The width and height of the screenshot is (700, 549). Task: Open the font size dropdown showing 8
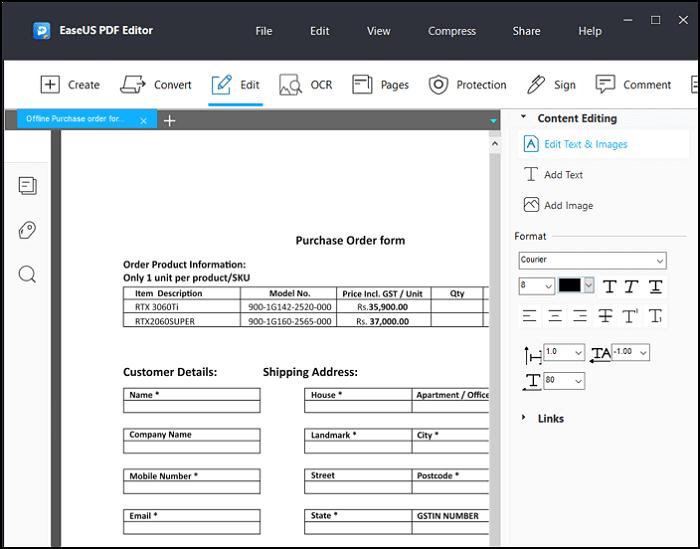click(x=535, y=286)
